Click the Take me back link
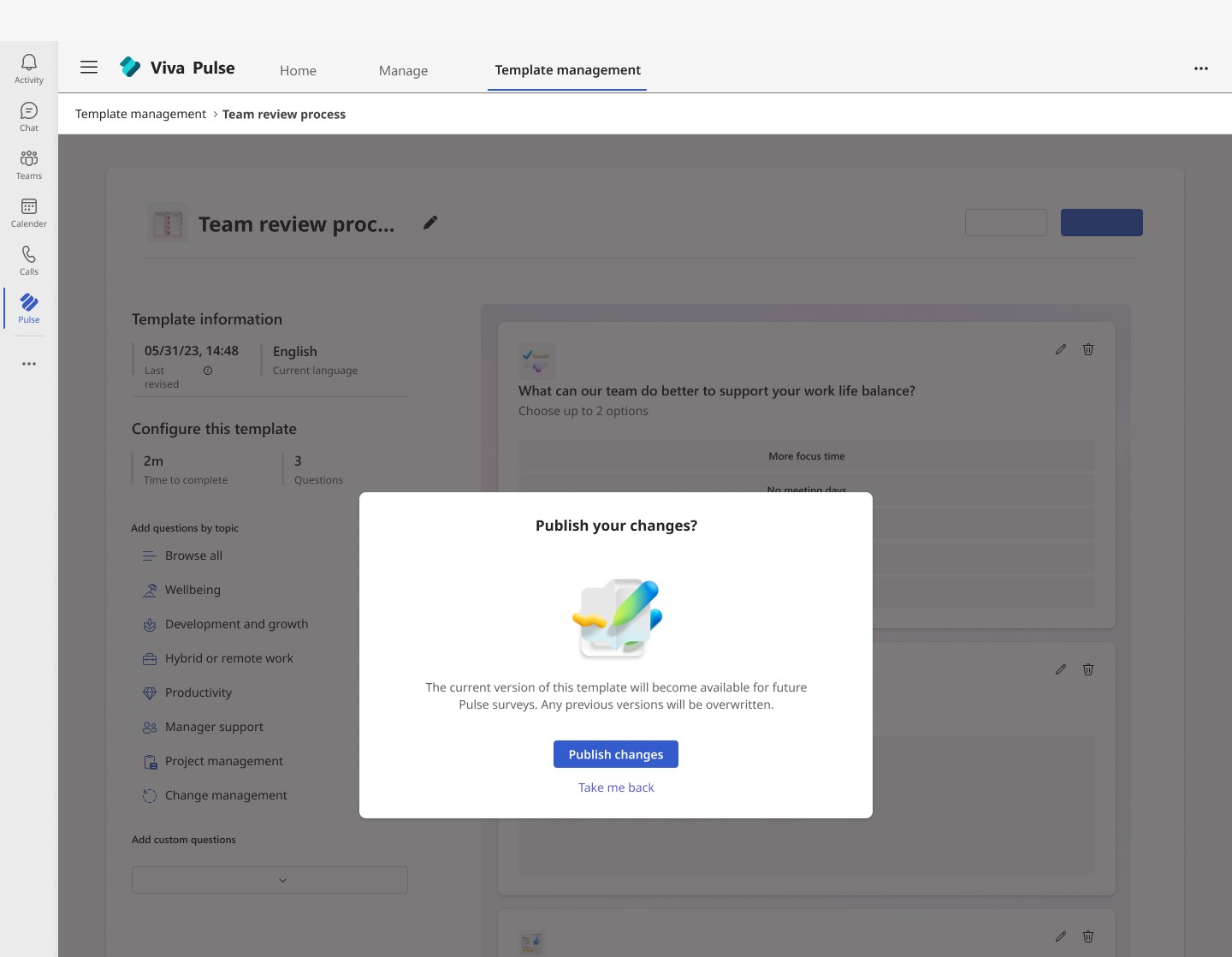This screenshot has width=1232, height=957. click(x=616, y=788)
